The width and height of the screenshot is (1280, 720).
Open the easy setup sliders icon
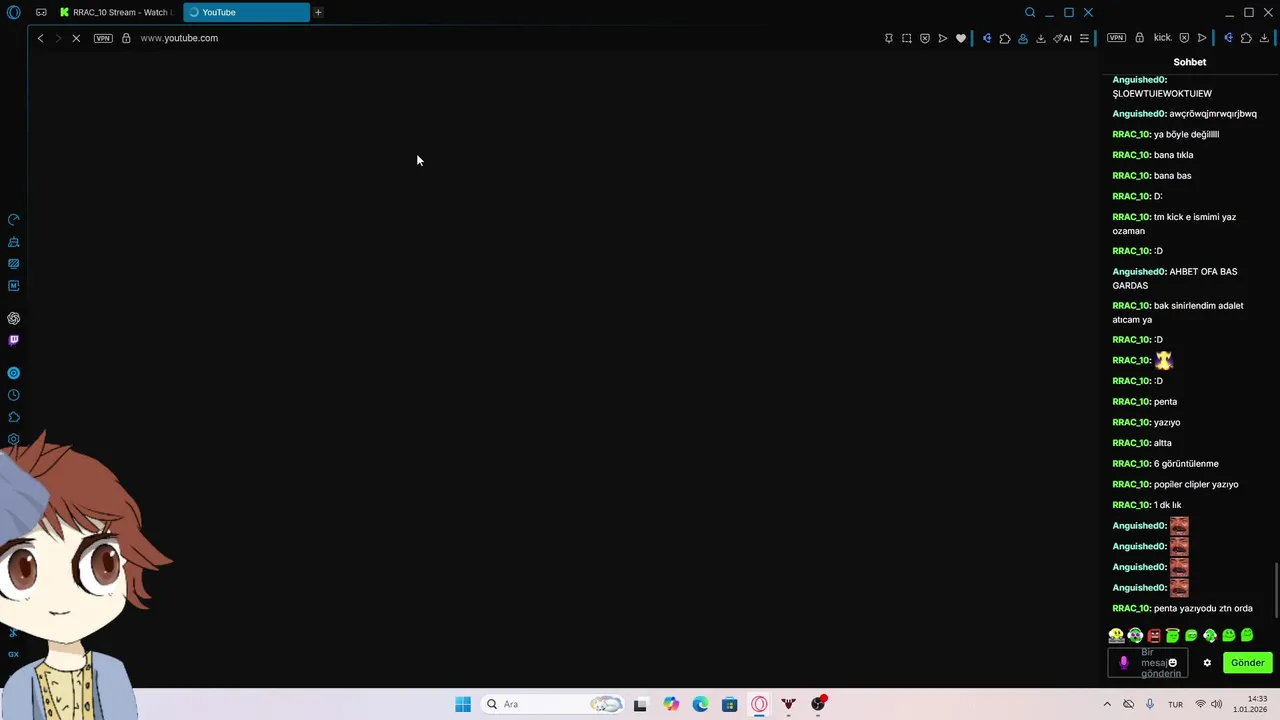(x=1084, y=38)
